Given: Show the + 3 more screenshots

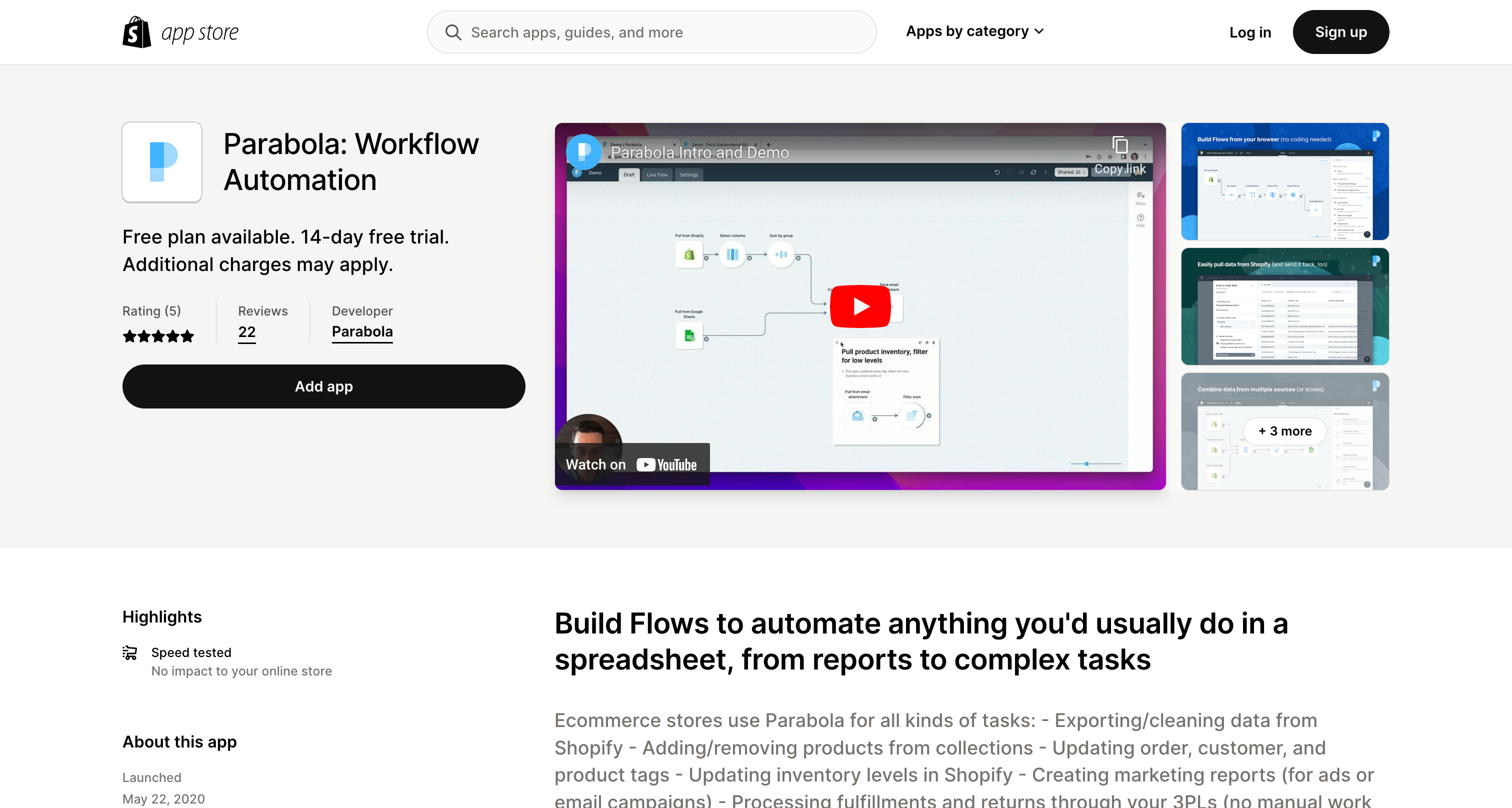Looking at the screenshot, I should 1285,431.
